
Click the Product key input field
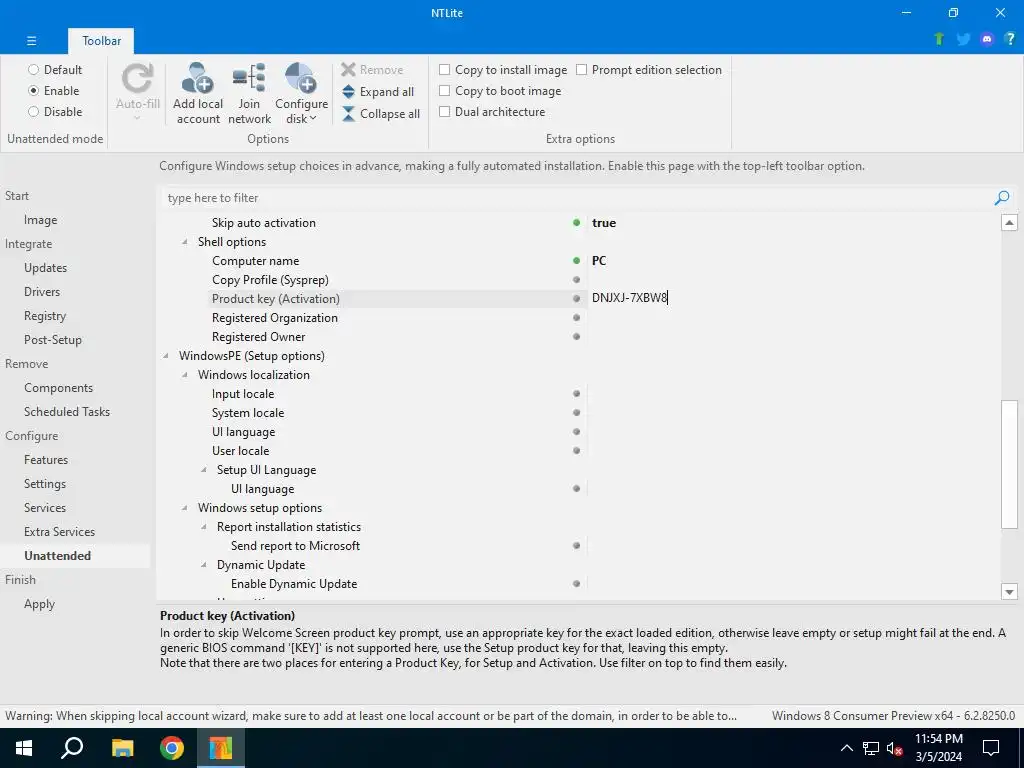click(792, 298)
